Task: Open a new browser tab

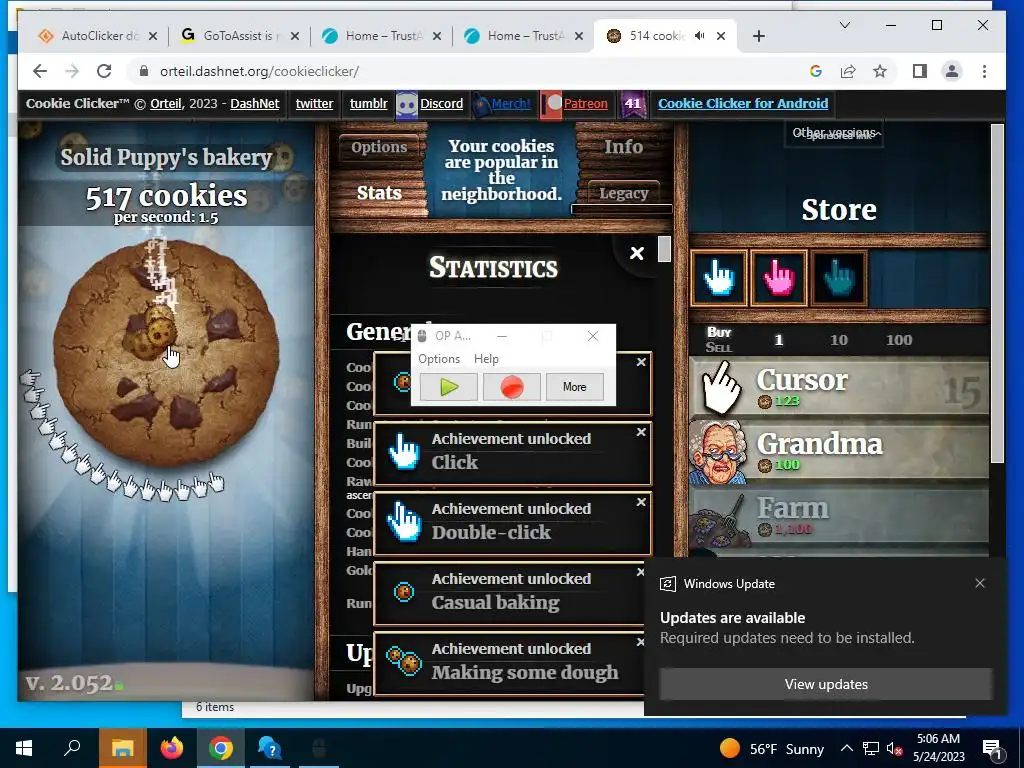Action: (x=758, y=36)
